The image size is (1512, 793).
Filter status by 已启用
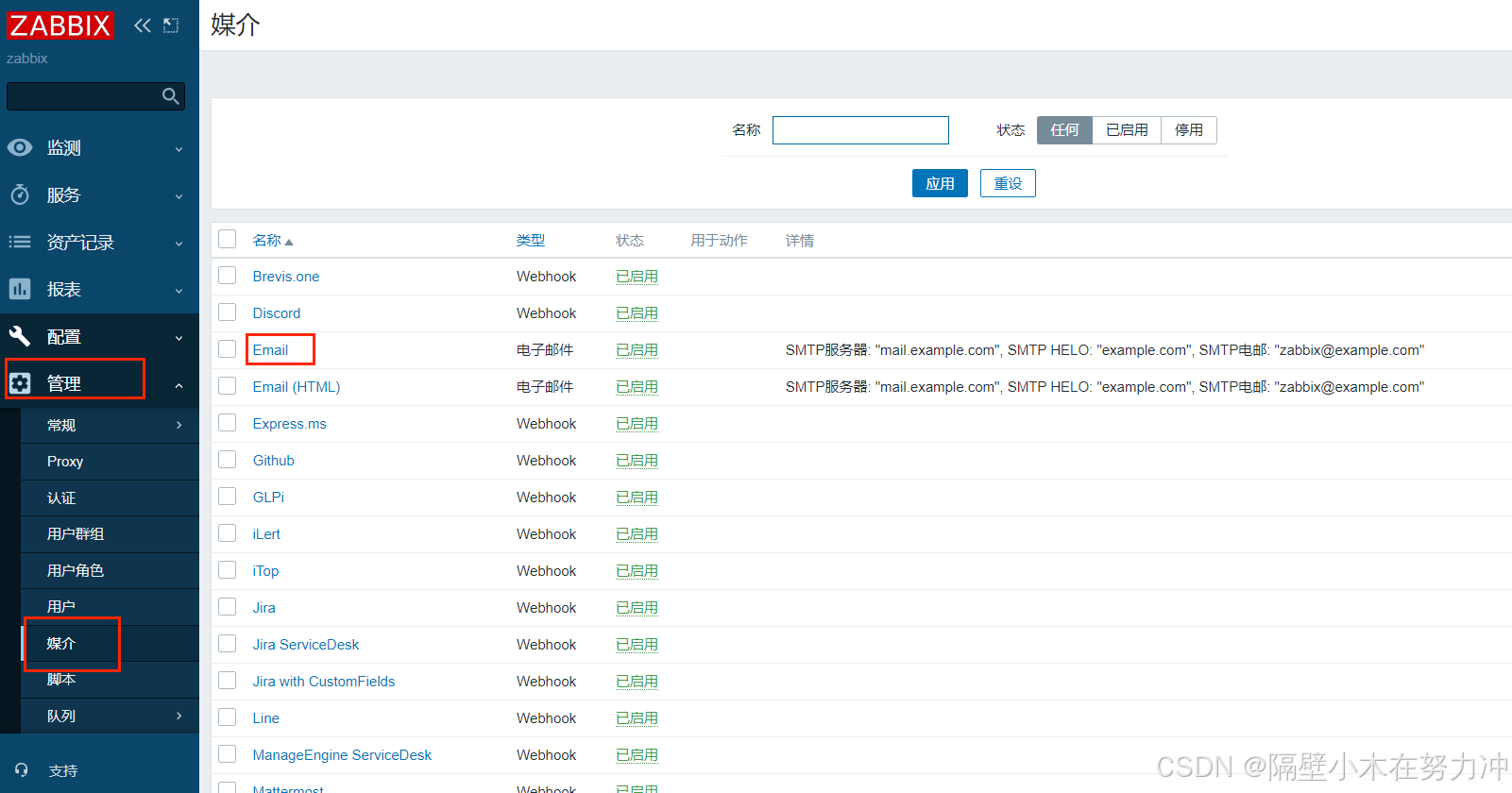tap(1127, 130)
